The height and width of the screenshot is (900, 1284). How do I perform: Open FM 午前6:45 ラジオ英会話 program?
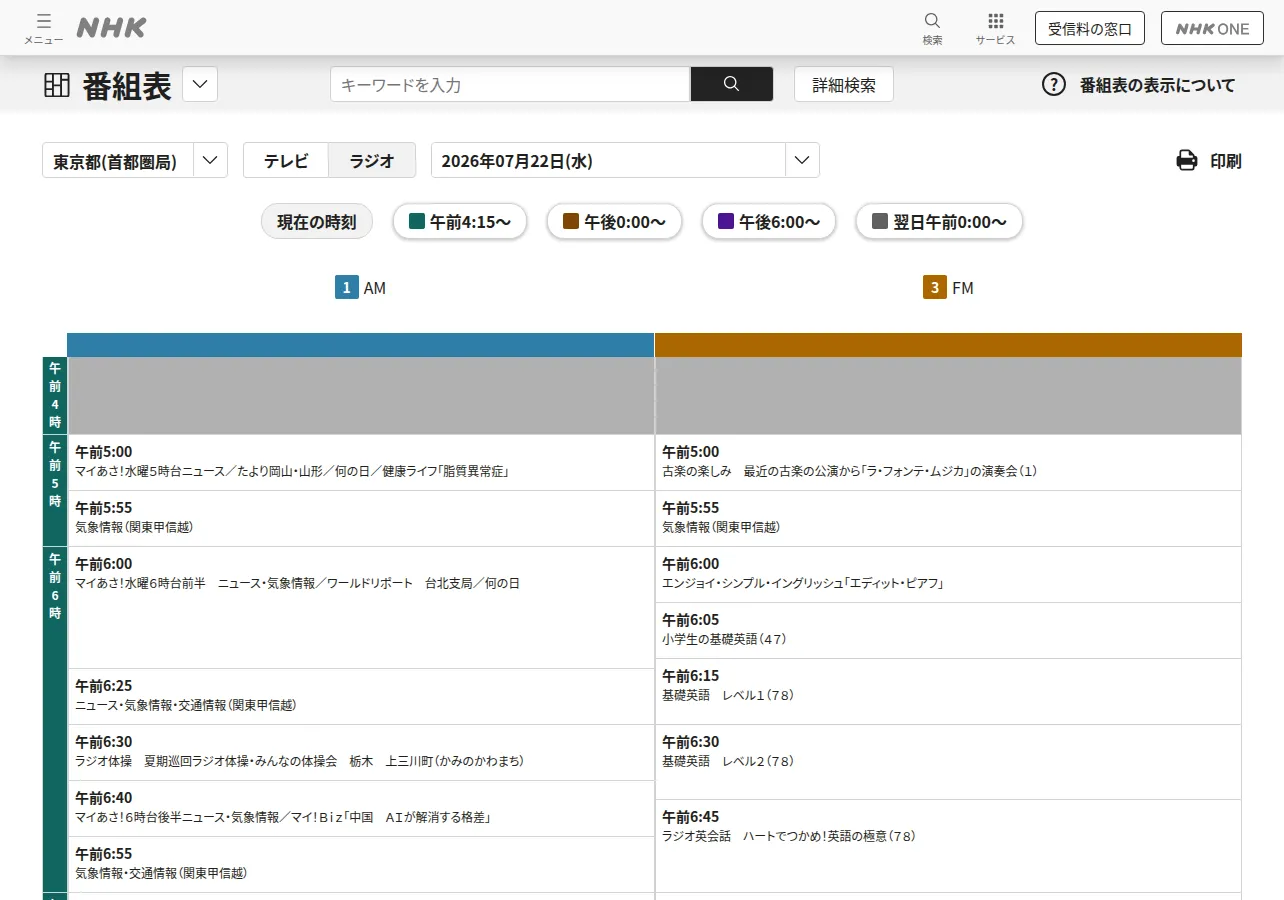click(948, 846)
